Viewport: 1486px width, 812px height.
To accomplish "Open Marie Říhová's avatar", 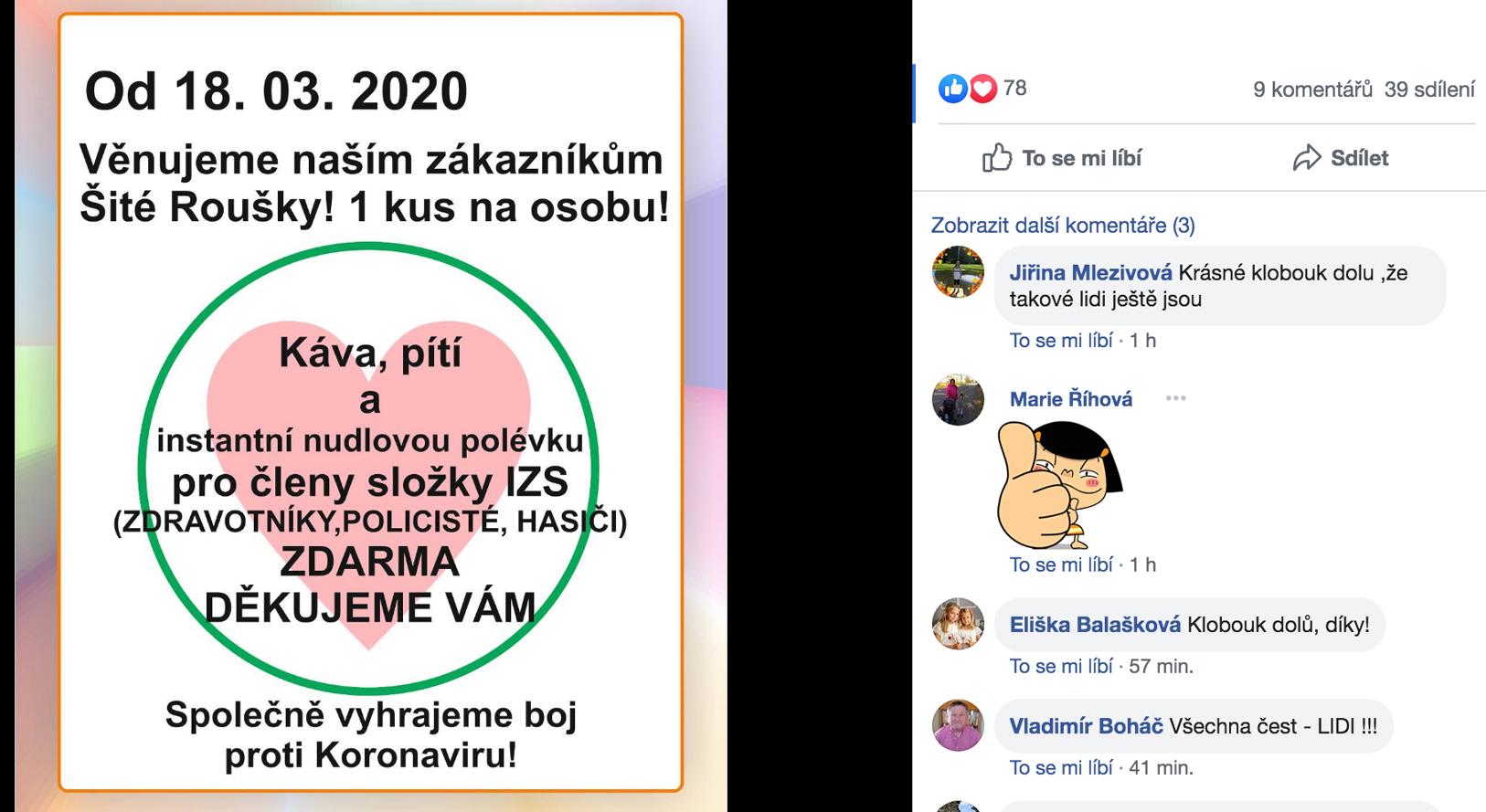I will pyautogui.click(x=958, y=399).
